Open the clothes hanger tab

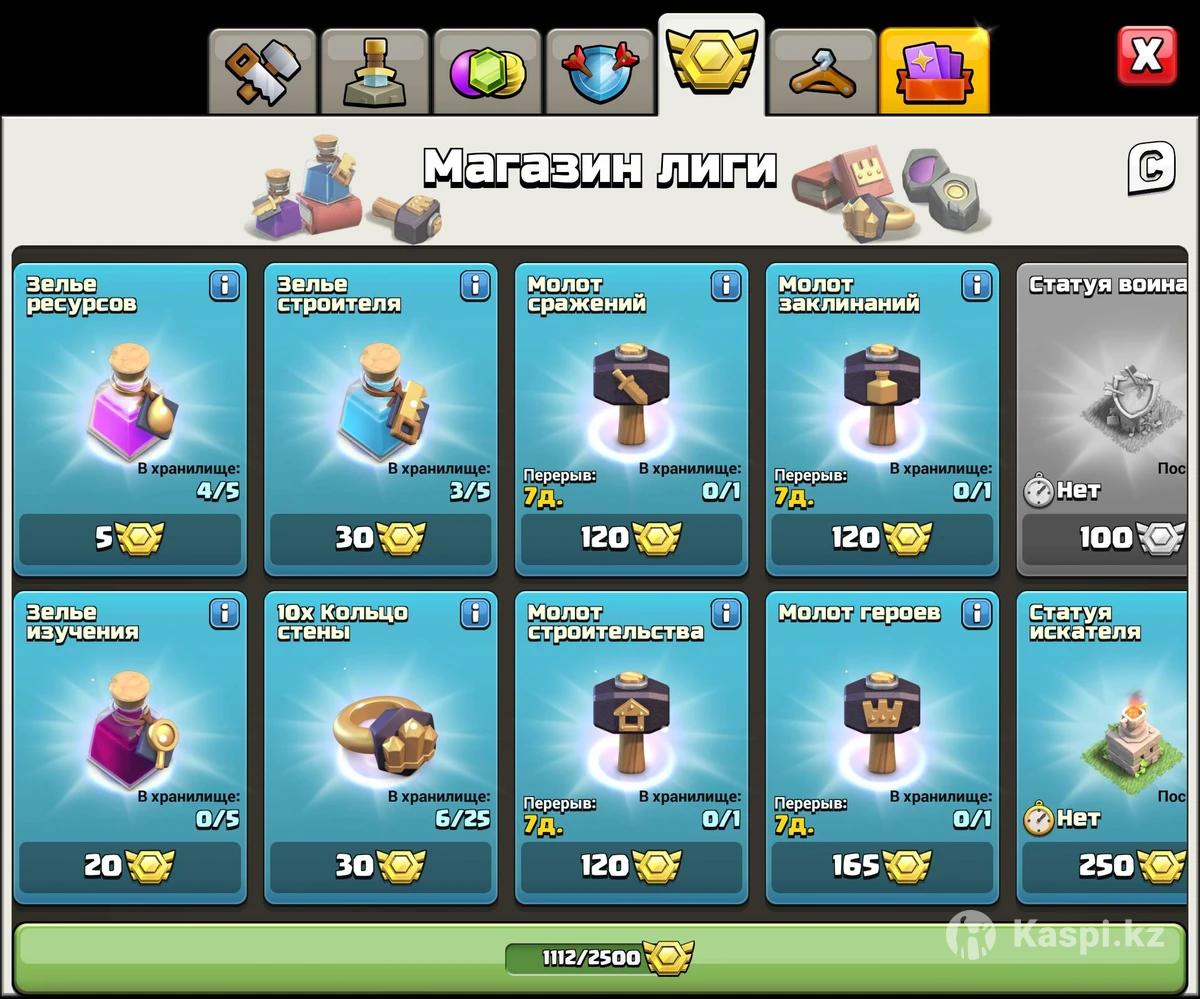click(823, 72)
